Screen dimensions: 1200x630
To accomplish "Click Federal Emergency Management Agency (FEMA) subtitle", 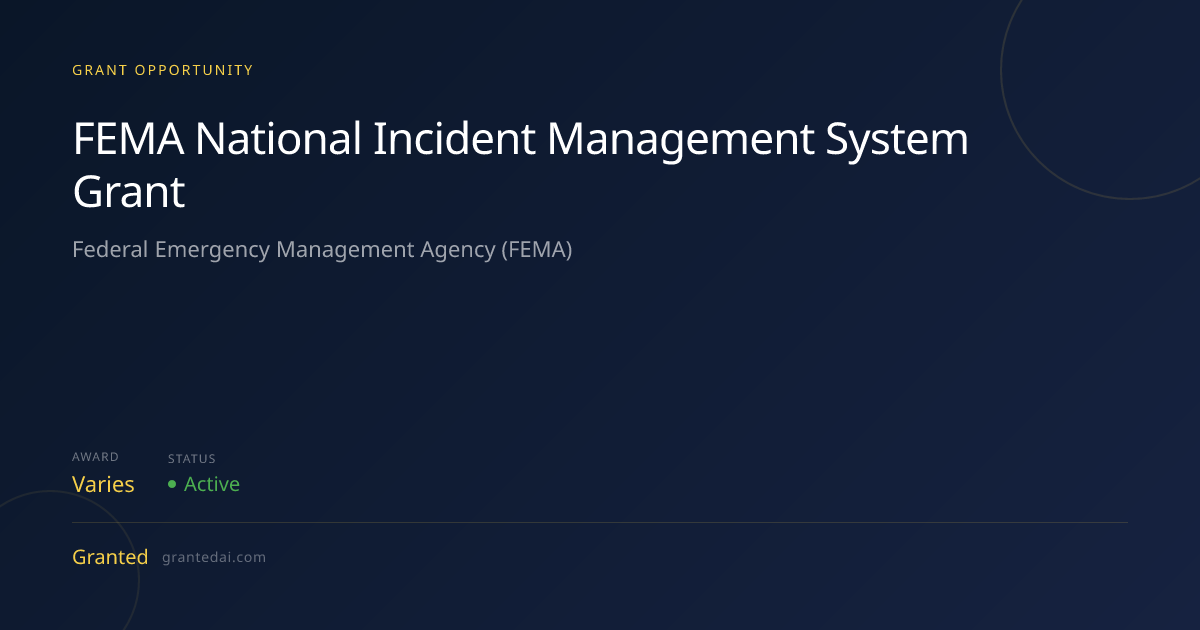I will (x=322, y=250).
